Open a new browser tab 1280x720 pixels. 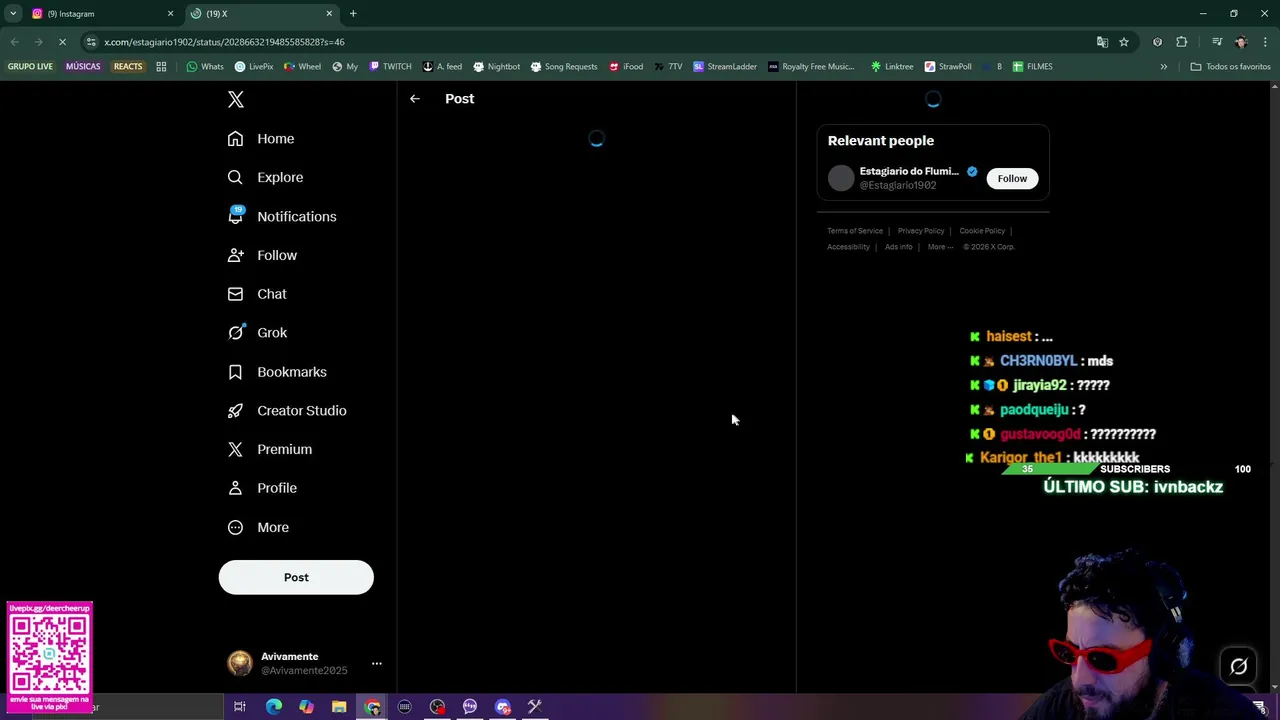tap(353, 14)
